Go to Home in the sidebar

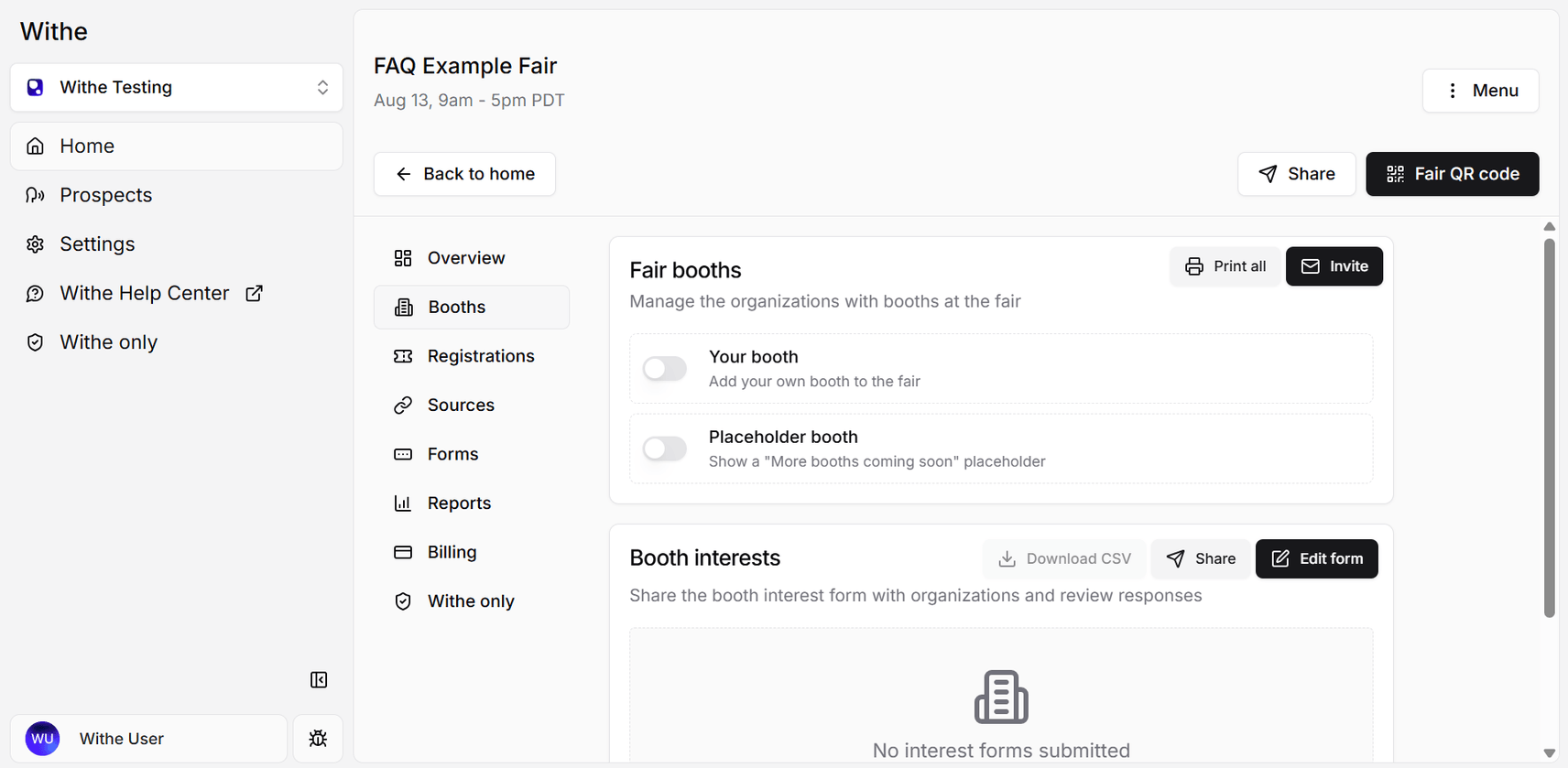click(x=177, y=146)
